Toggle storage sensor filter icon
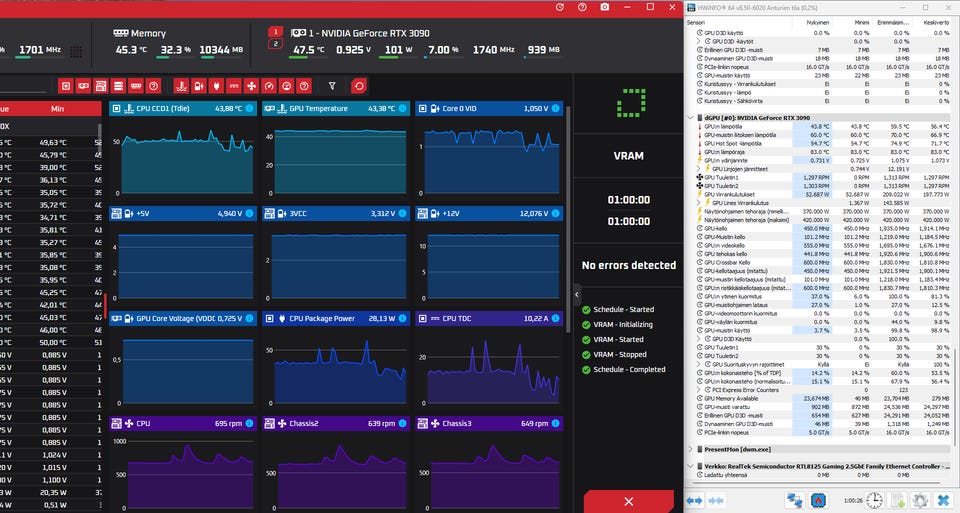Image resolution: width=960 pixels, height=513 pixels. coord(118,86)
